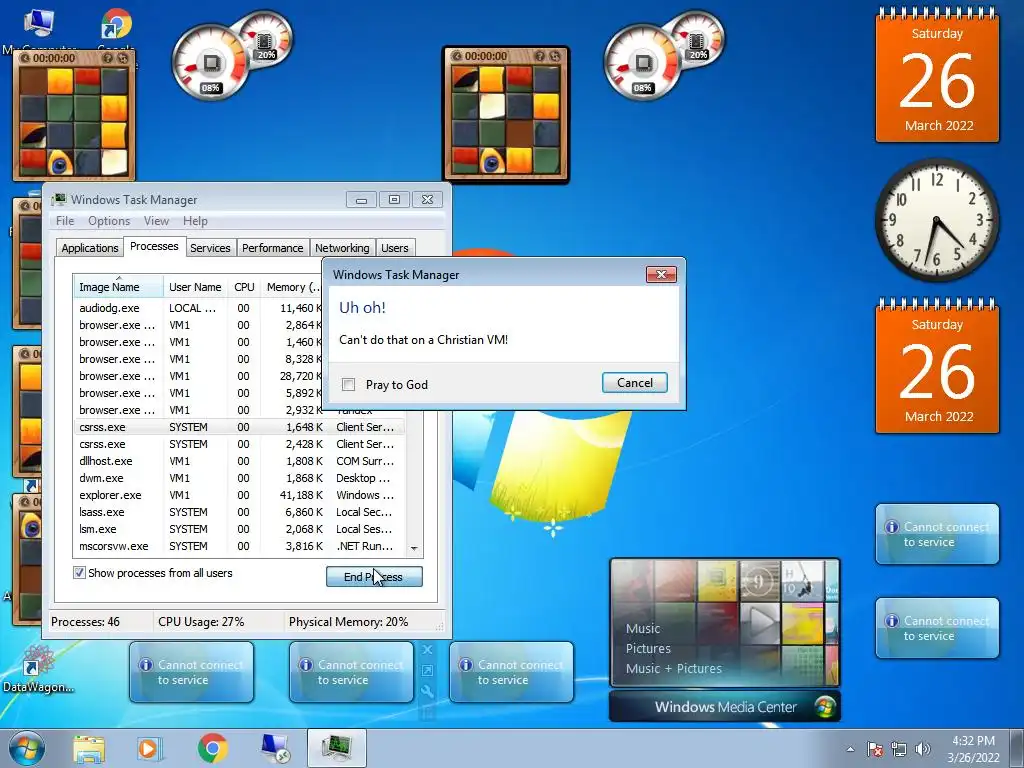Click the calendar gadget below the clock
The width and height of the screenshot is (1024, 768).
(x=937, y=366)
